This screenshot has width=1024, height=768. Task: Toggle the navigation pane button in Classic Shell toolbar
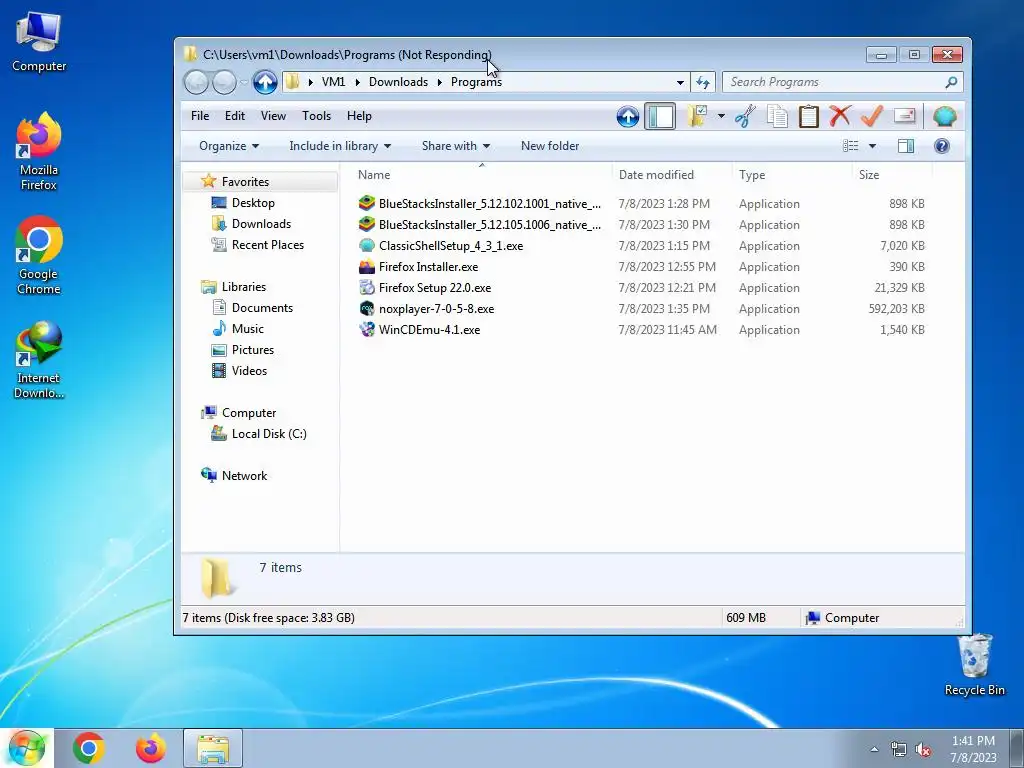(x=660, y=116)
